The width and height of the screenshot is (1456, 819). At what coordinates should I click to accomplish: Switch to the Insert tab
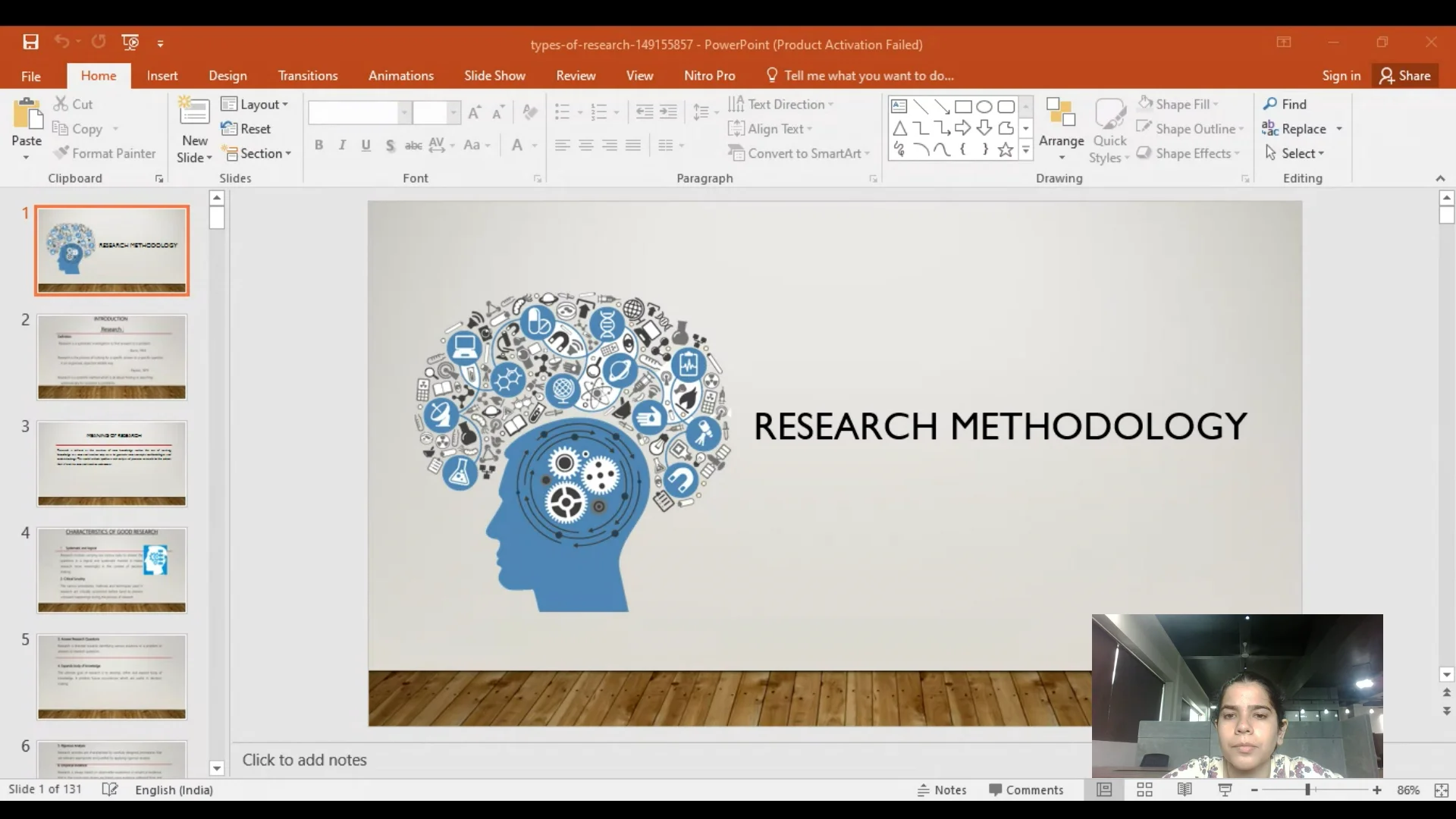pos(162,76)
